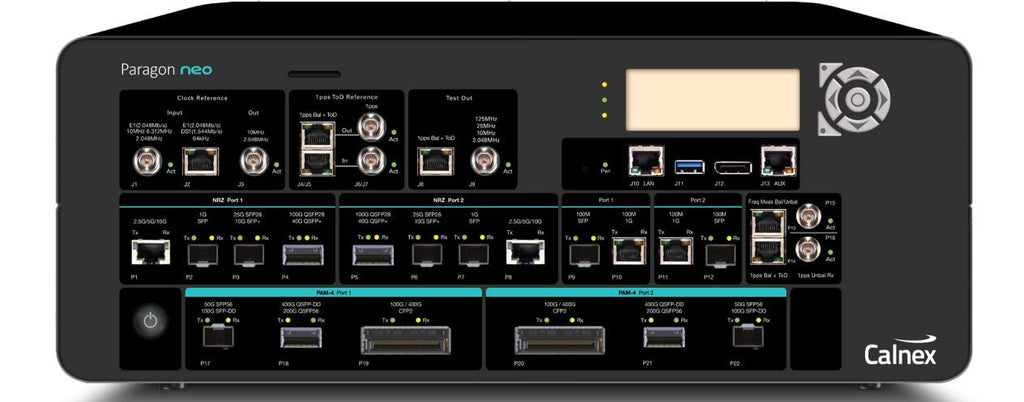
Task: Click the PAM-4 Port 2 header bar
Action: [x=635, y=293]
